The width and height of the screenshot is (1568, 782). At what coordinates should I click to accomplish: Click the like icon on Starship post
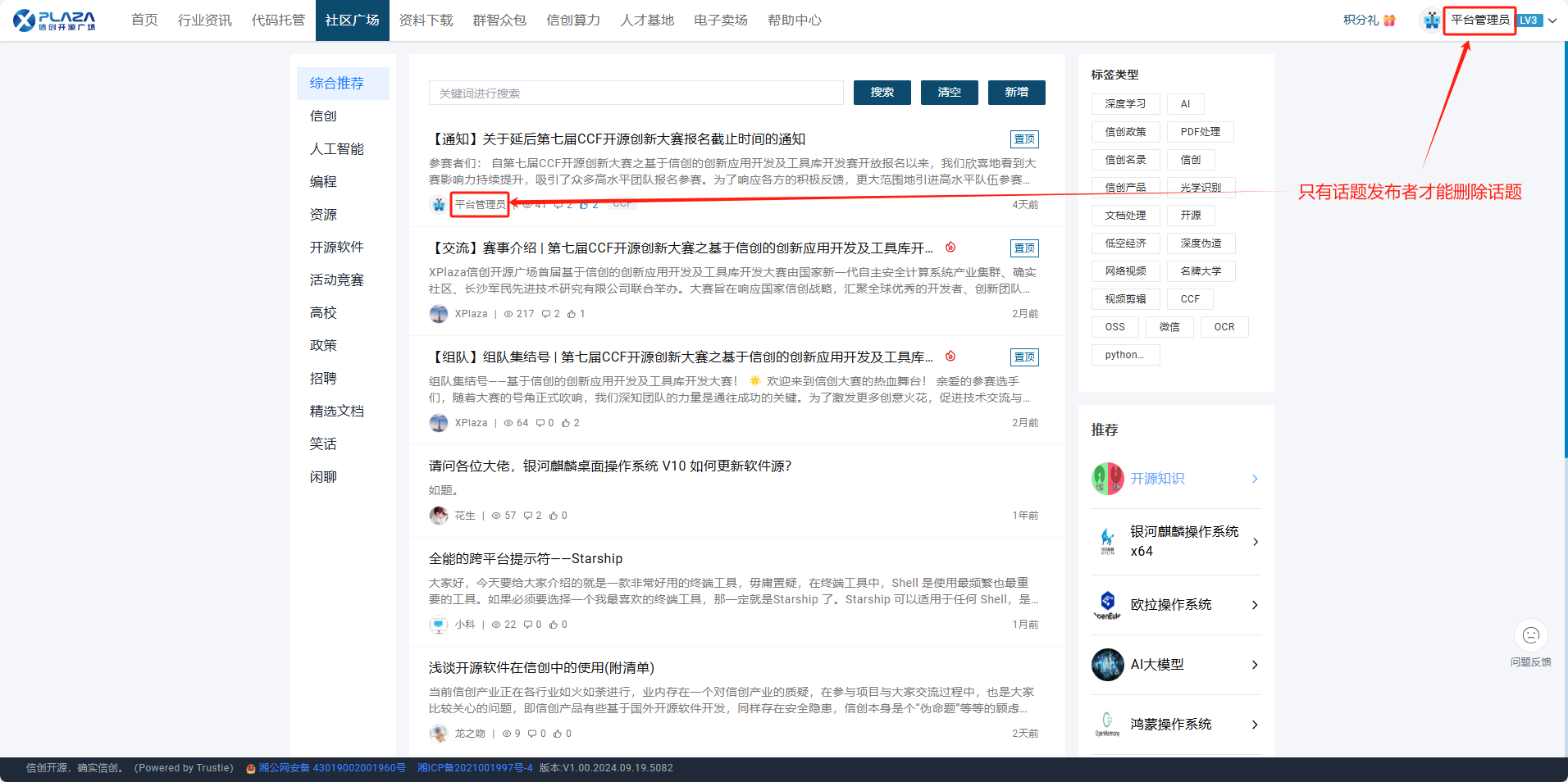point(554,625)
